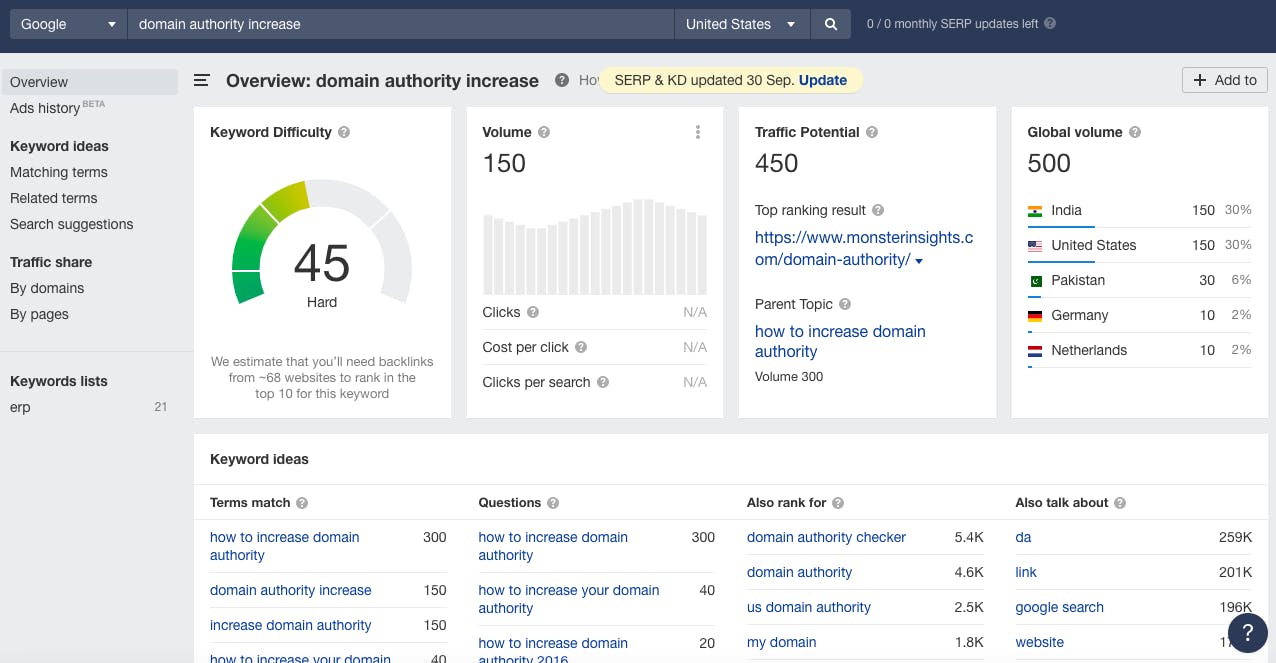Click the Pakistan 6% share value
This screenshot has height=663, width=1276.
pos(1241,280)
